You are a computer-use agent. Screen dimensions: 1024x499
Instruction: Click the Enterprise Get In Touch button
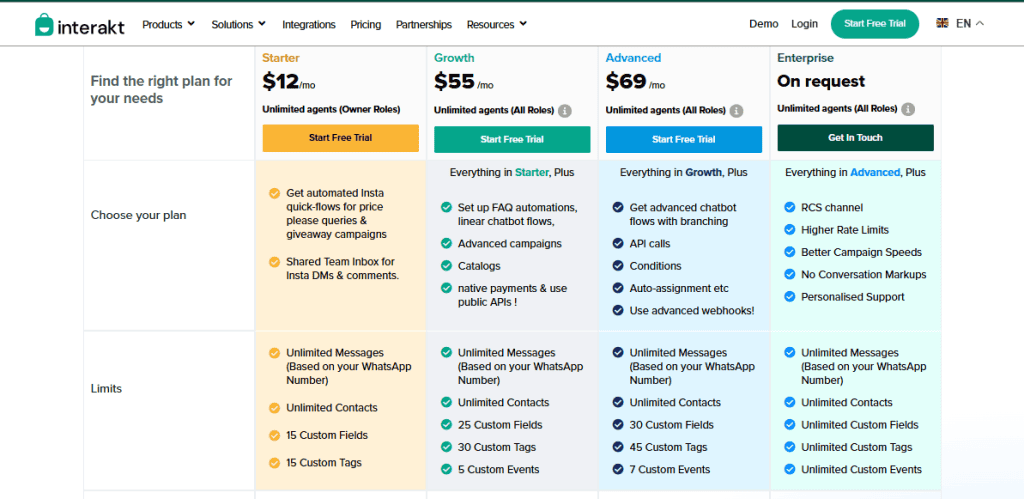(x=855, y=138)
